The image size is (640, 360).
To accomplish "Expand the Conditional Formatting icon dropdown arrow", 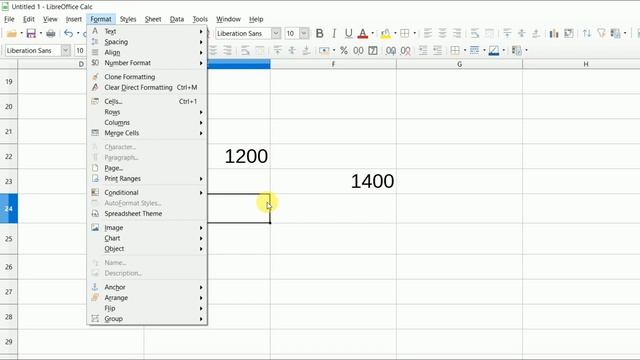I will (x=527, y=51).
